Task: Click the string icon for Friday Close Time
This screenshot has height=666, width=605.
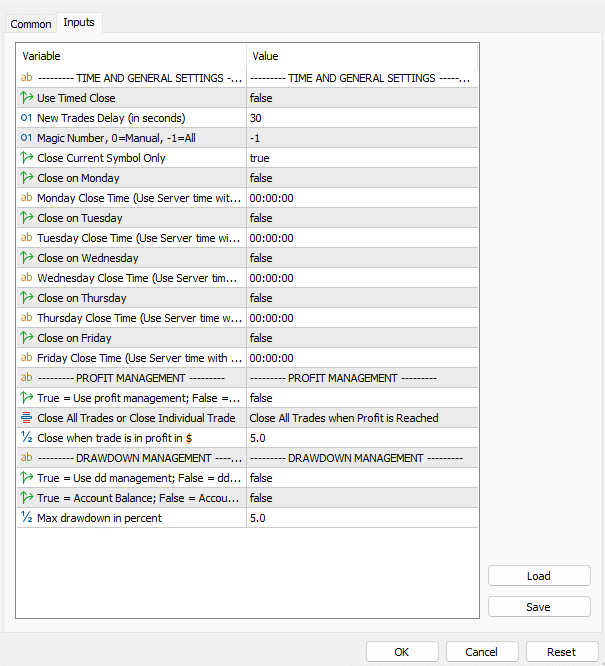Action: click(26, 357)
